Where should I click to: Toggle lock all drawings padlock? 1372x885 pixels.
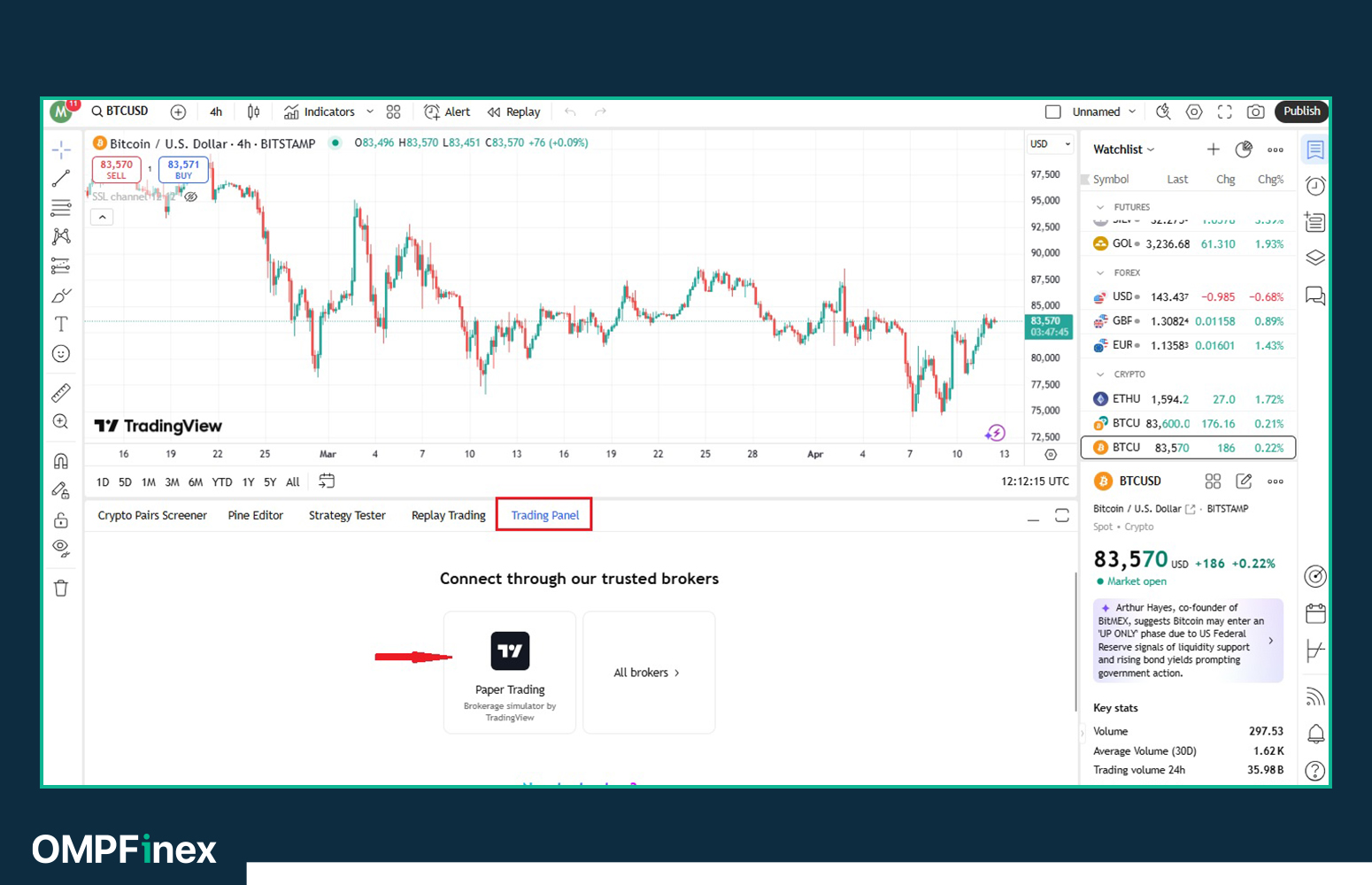coord(61,519)
